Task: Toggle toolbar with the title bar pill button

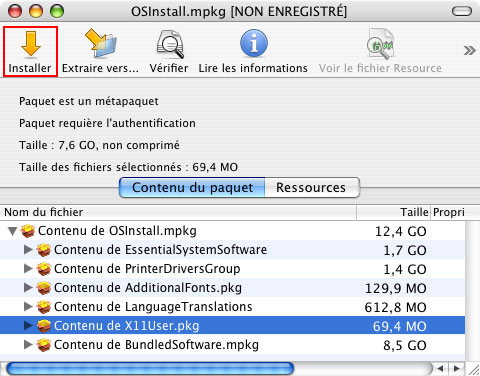Action: pyautogui.click(x=462, y=11)
